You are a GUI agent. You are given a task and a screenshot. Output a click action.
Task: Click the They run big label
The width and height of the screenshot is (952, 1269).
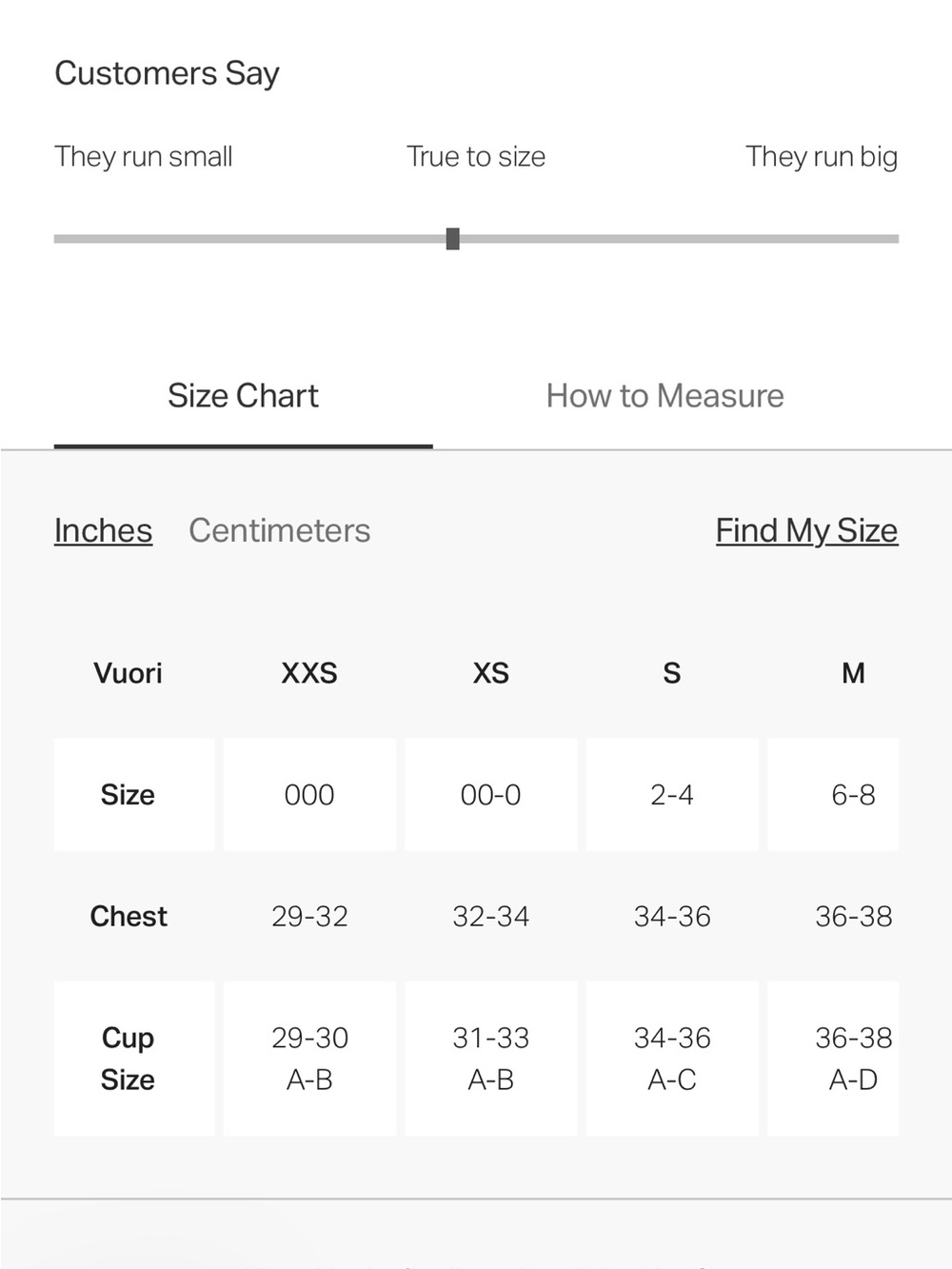point(822,156)
